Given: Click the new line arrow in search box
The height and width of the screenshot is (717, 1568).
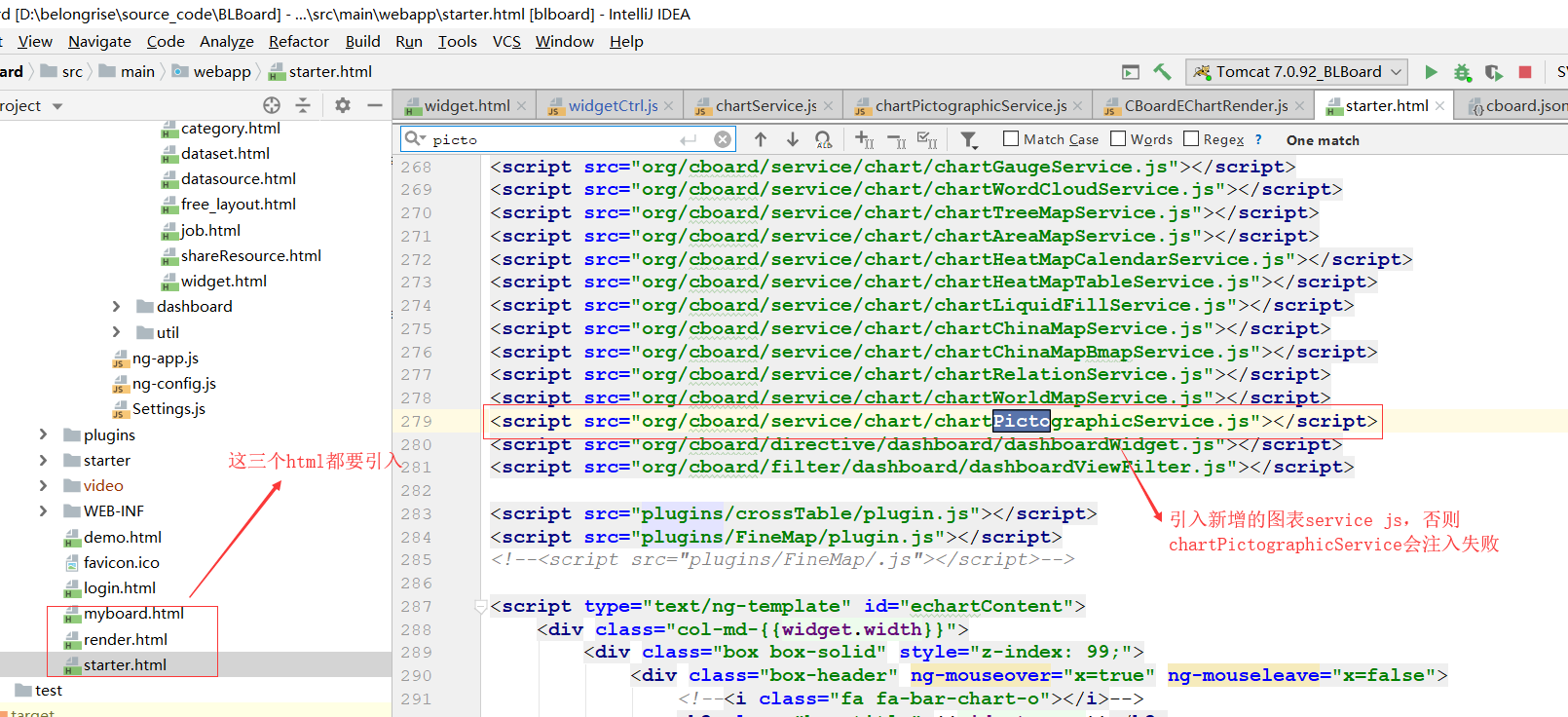Looking at the screenshot, I should pos(690,139).
